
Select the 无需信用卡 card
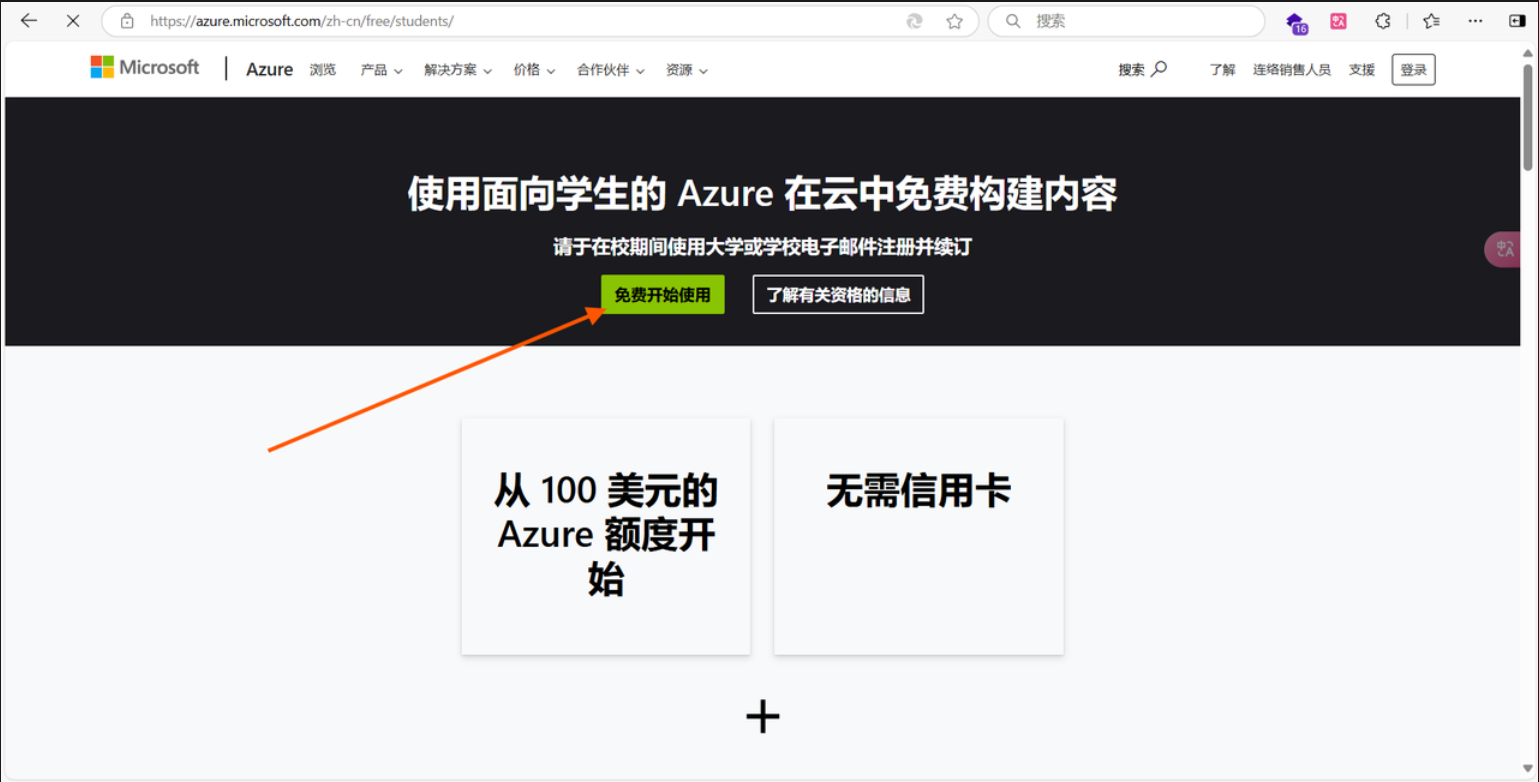click(918, 537)
